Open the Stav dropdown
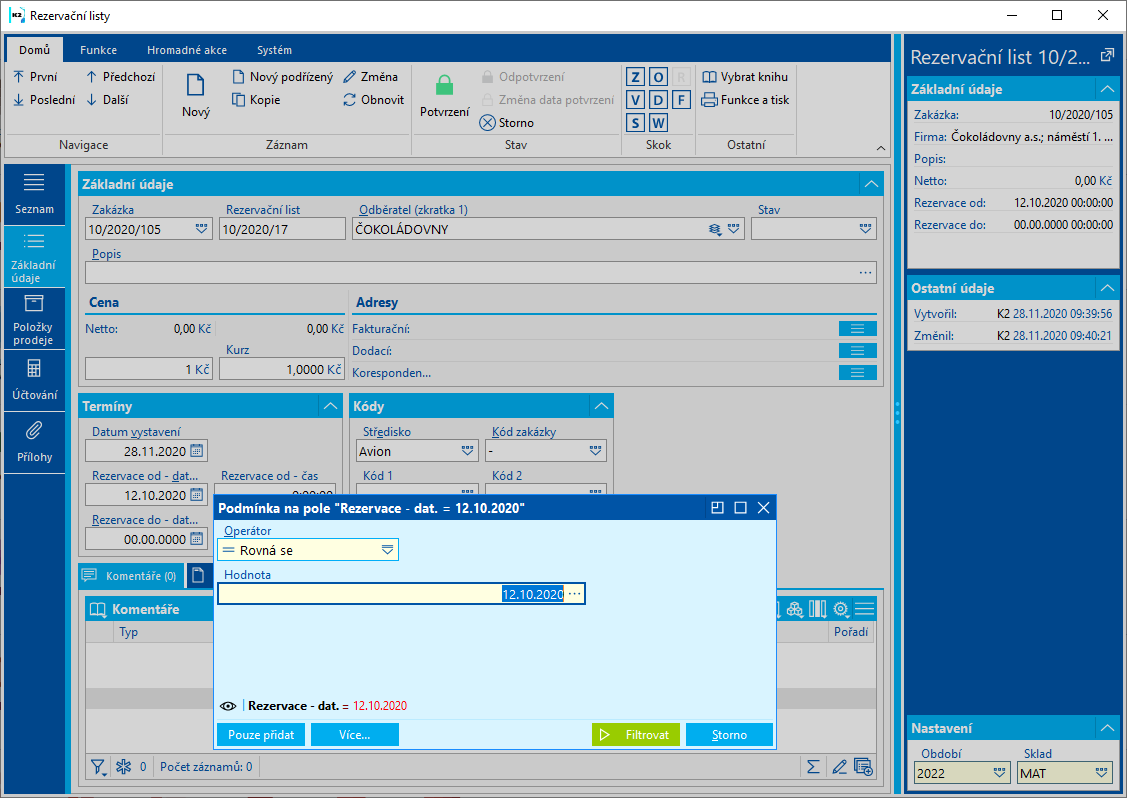This screenshot has width=1127, height=798. tap(865, 229)
